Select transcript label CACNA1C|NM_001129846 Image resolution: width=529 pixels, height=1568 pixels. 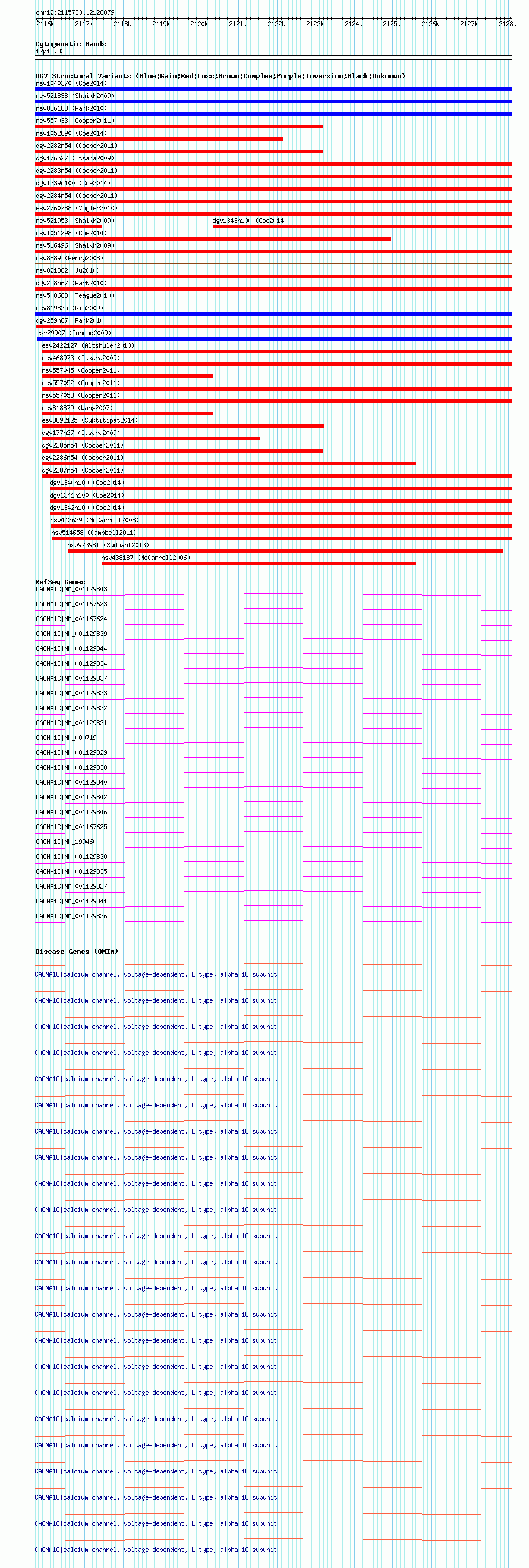(x=71, y=812)
